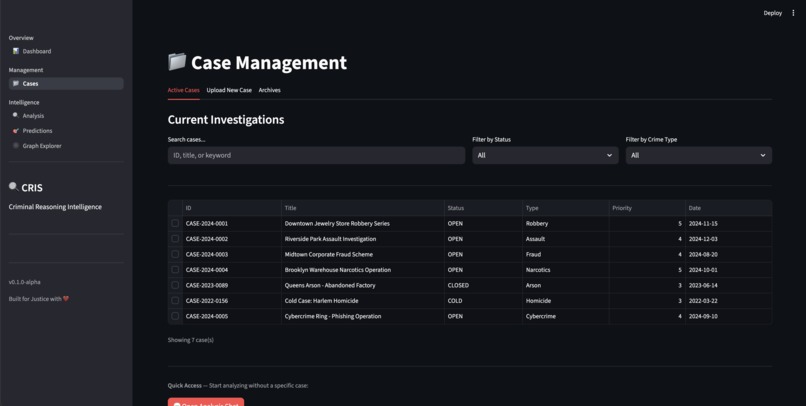Viewport: 806px width, 406px height.
Task: Tick the checkbox for CASE-2024-0001
Action: tap(175, 224)
